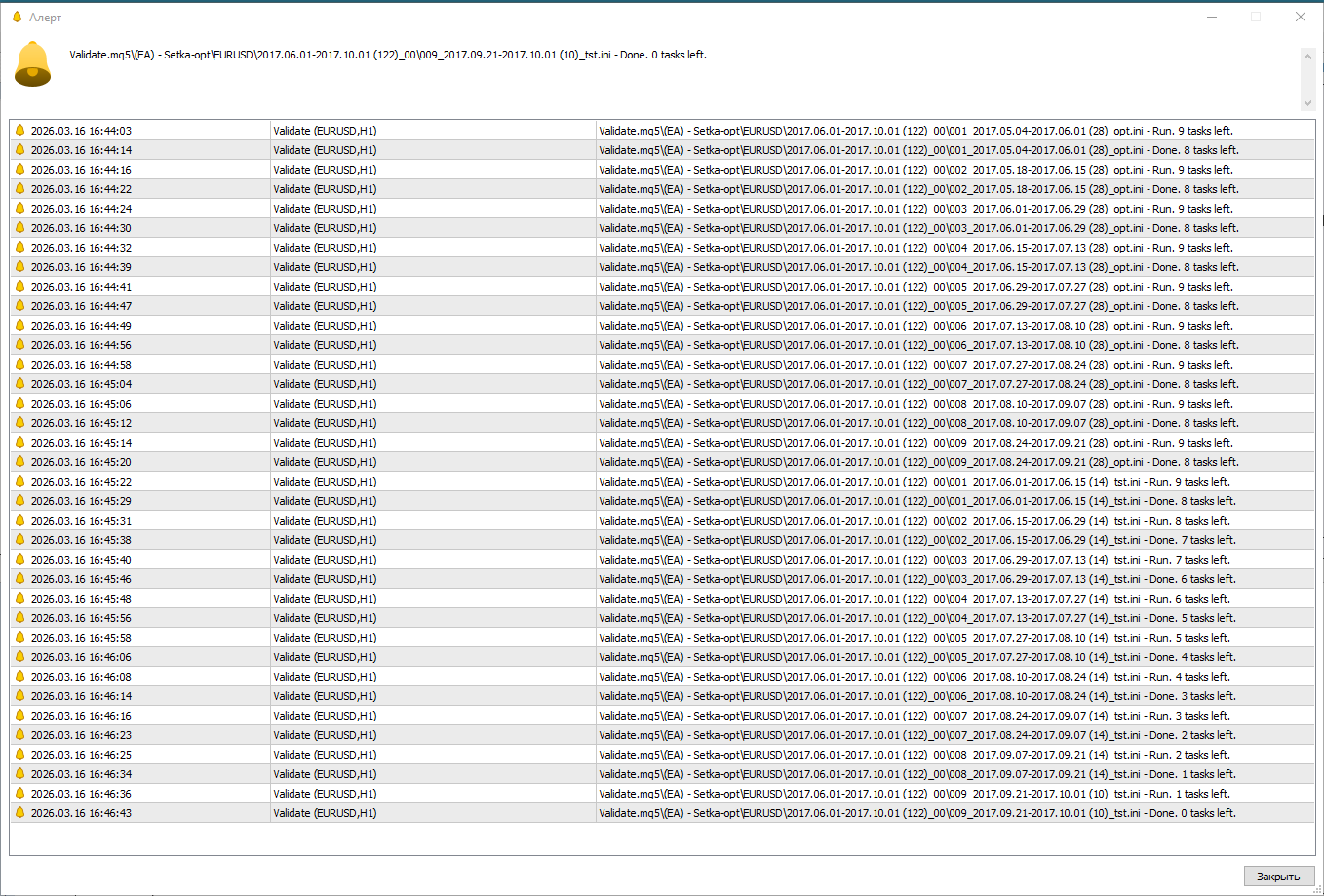Click the bell icon in row 16:45:06
Screen dimensions: 1324x896
[19, 404]
